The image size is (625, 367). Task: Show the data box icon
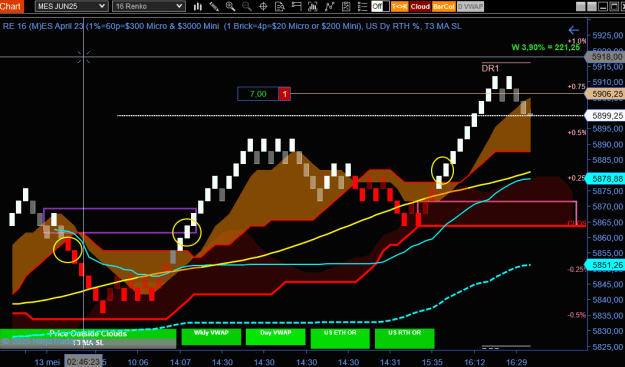280,6
